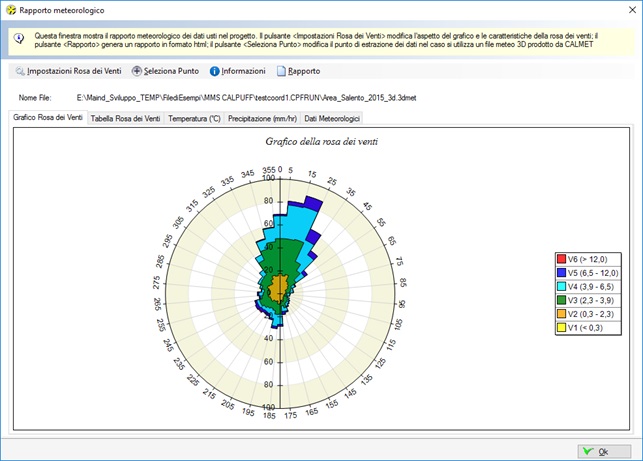Click the blue V5 (6,5 - 12,0) legend swatch
Screen dimensions: 643x461
(x=561, y=273)
